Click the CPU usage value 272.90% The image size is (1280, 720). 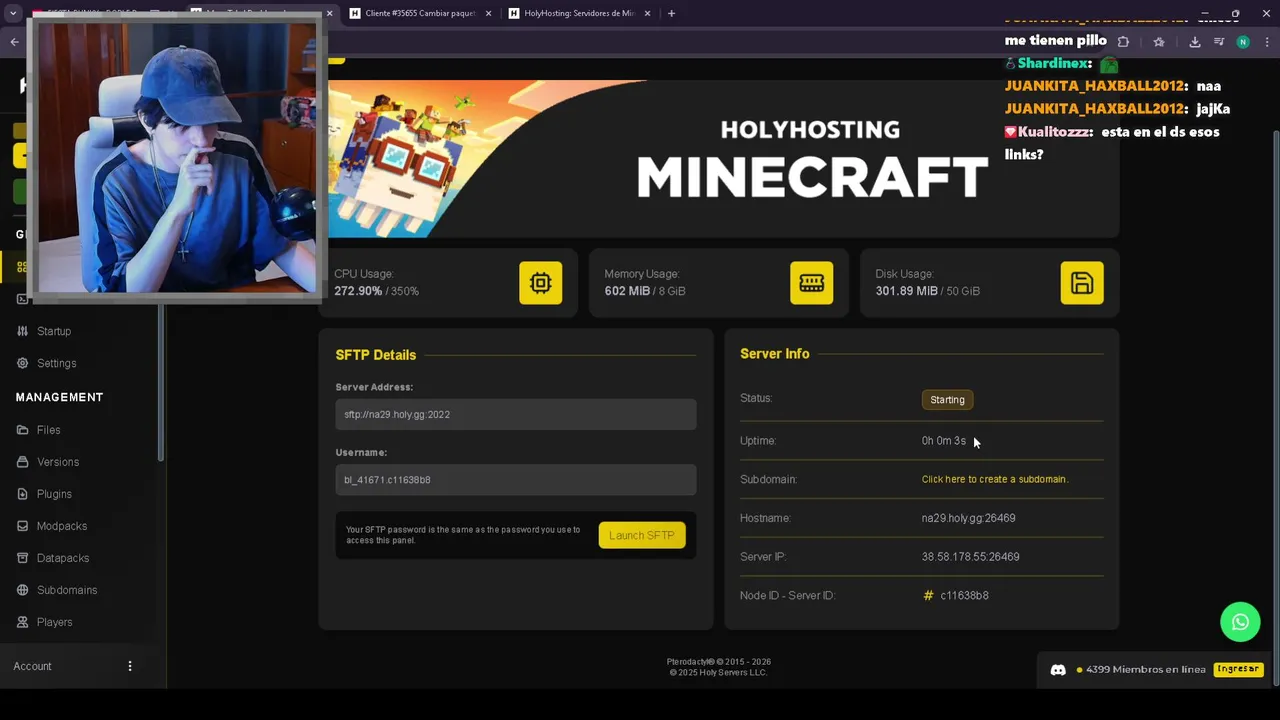[358, 291]
